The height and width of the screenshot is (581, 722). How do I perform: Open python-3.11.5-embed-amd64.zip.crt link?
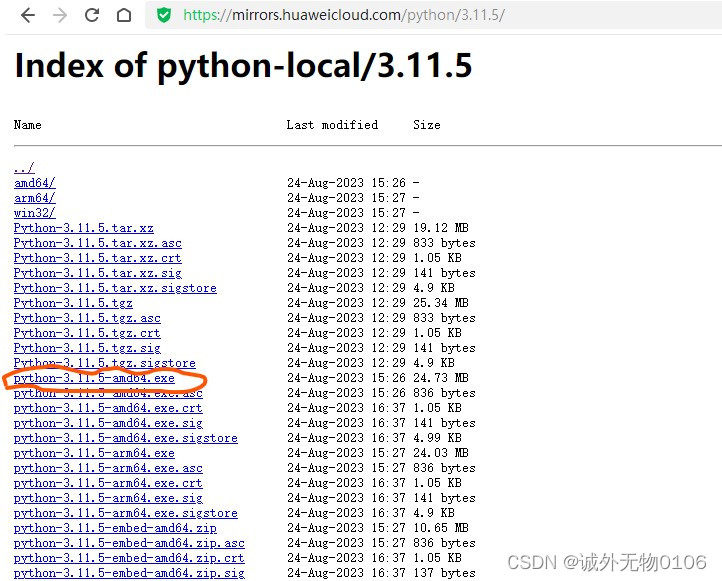(129, 558)
